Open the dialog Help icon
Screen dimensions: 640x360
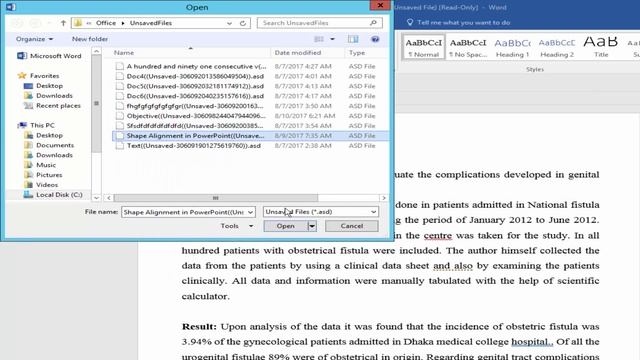(375, 39)
